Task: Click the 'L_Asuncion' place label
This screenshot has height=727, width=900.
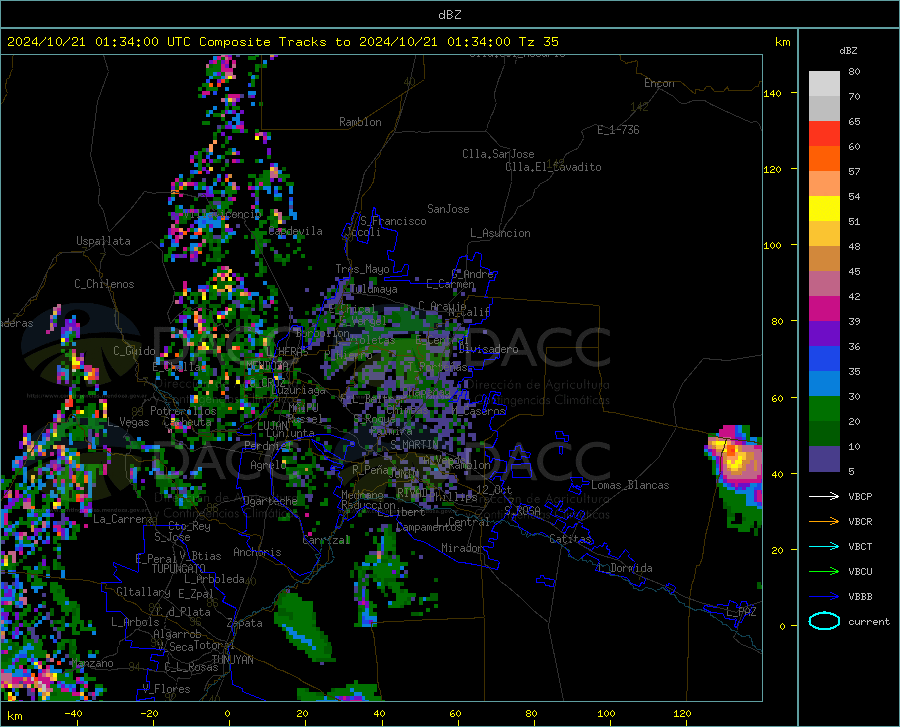Action: coord(500,233)
